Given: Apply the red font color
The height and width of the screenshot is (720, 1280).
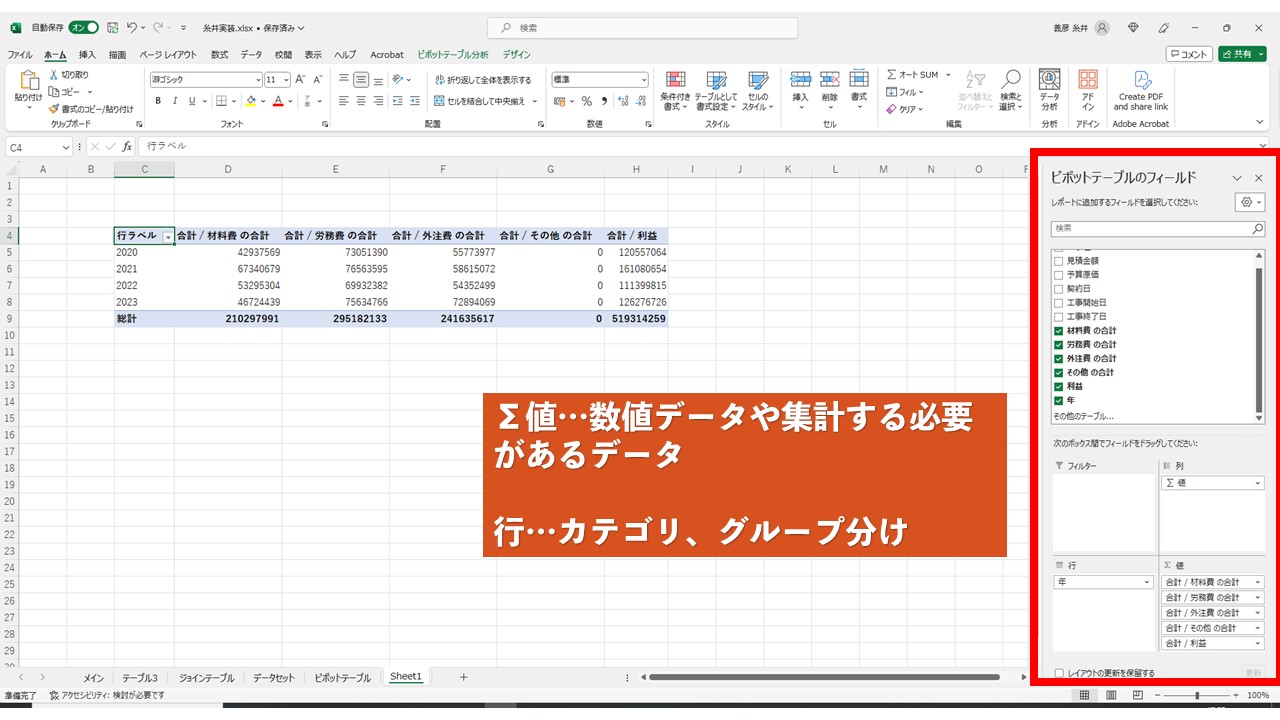Looking at the screenshot, I should [x=279, y=101].
